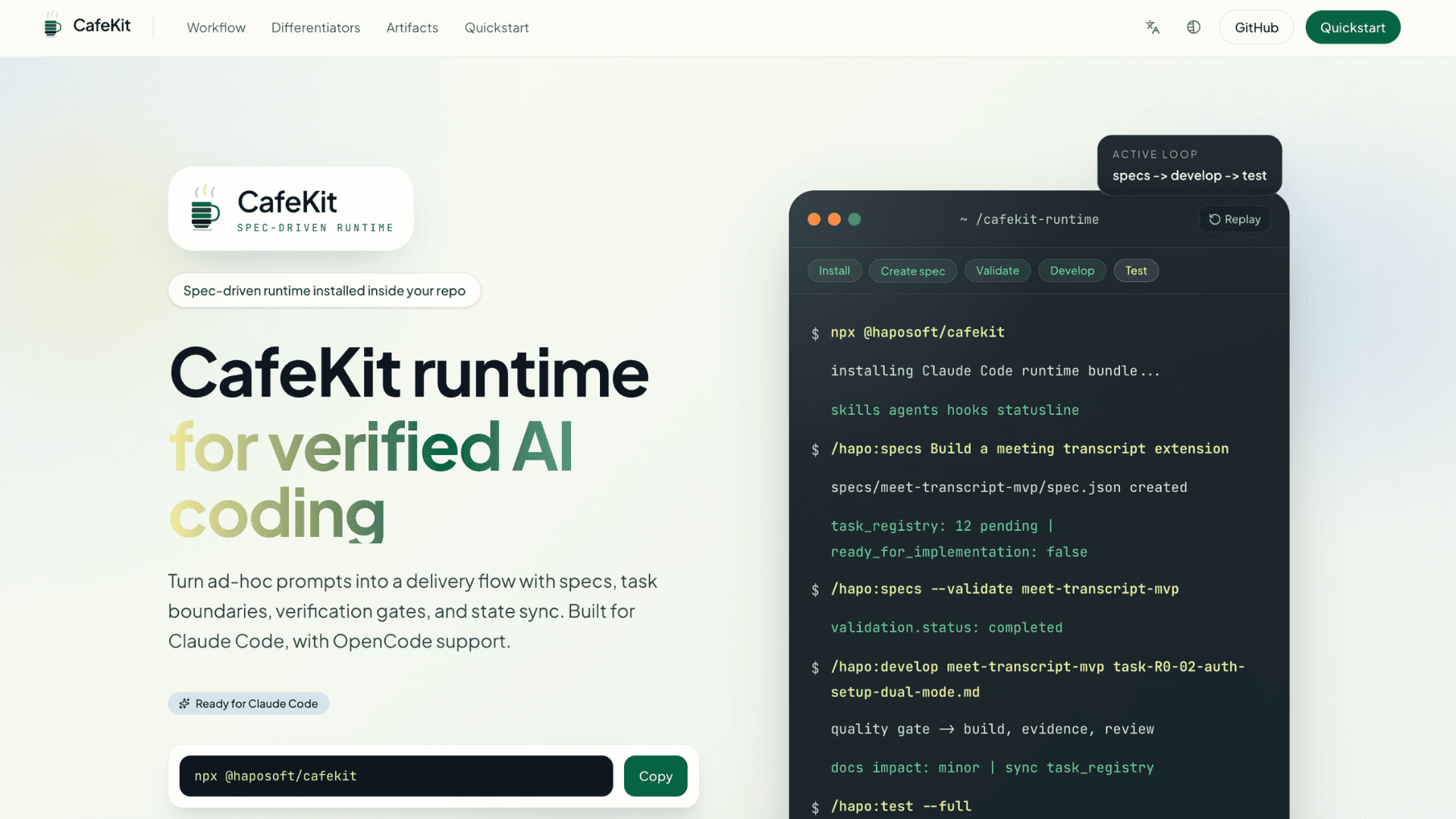Select the Install step tab
This screenshot has width=1456, height=819.
coord(834,271)
